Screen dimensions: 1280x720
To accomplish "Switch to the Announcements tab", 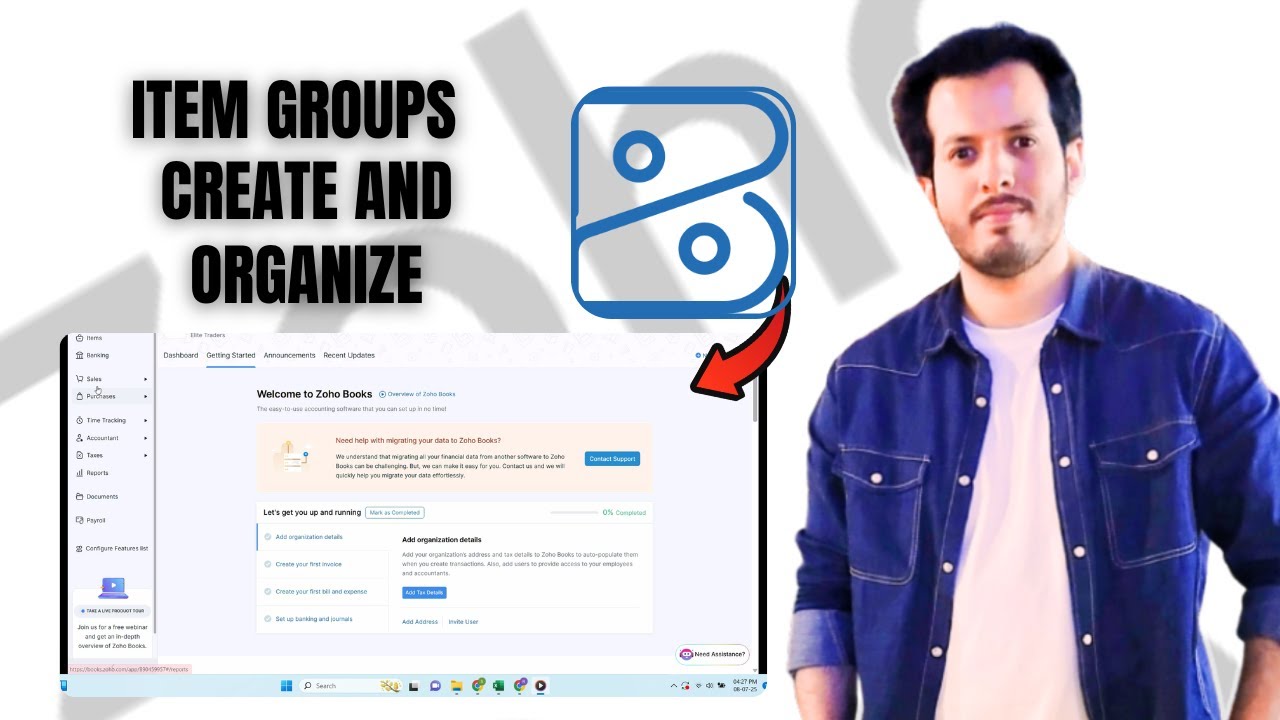I will (x=289, y=355).
